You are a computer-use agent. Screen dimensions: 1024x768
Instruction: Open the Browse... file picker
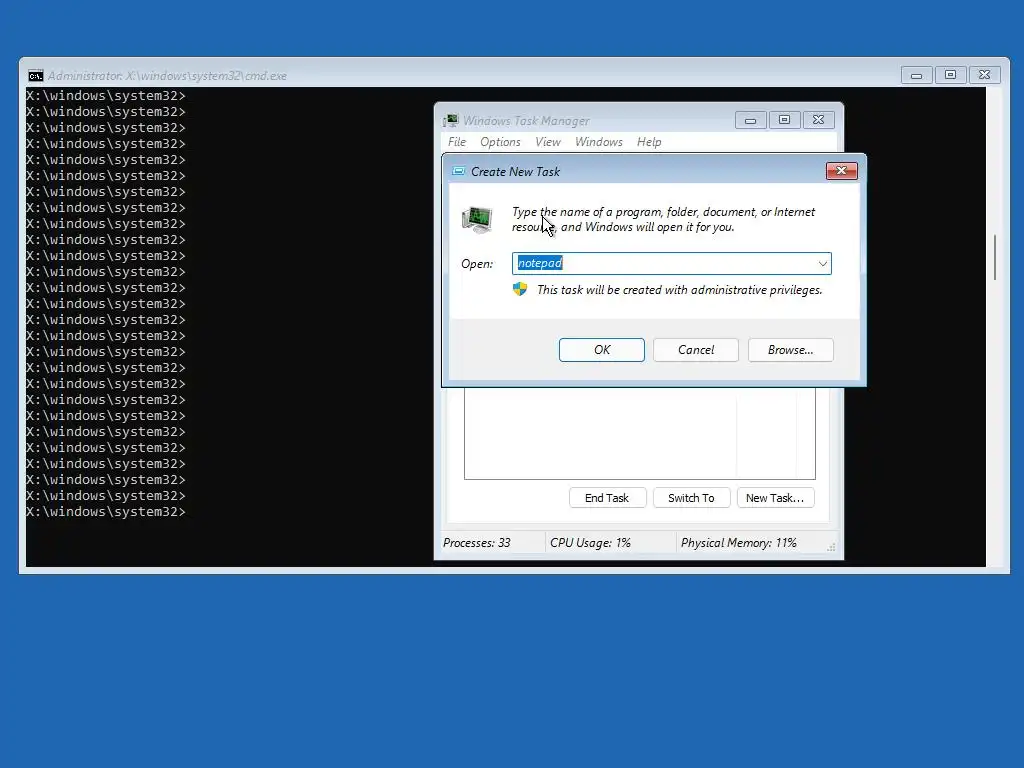click(x=790, y=349)
